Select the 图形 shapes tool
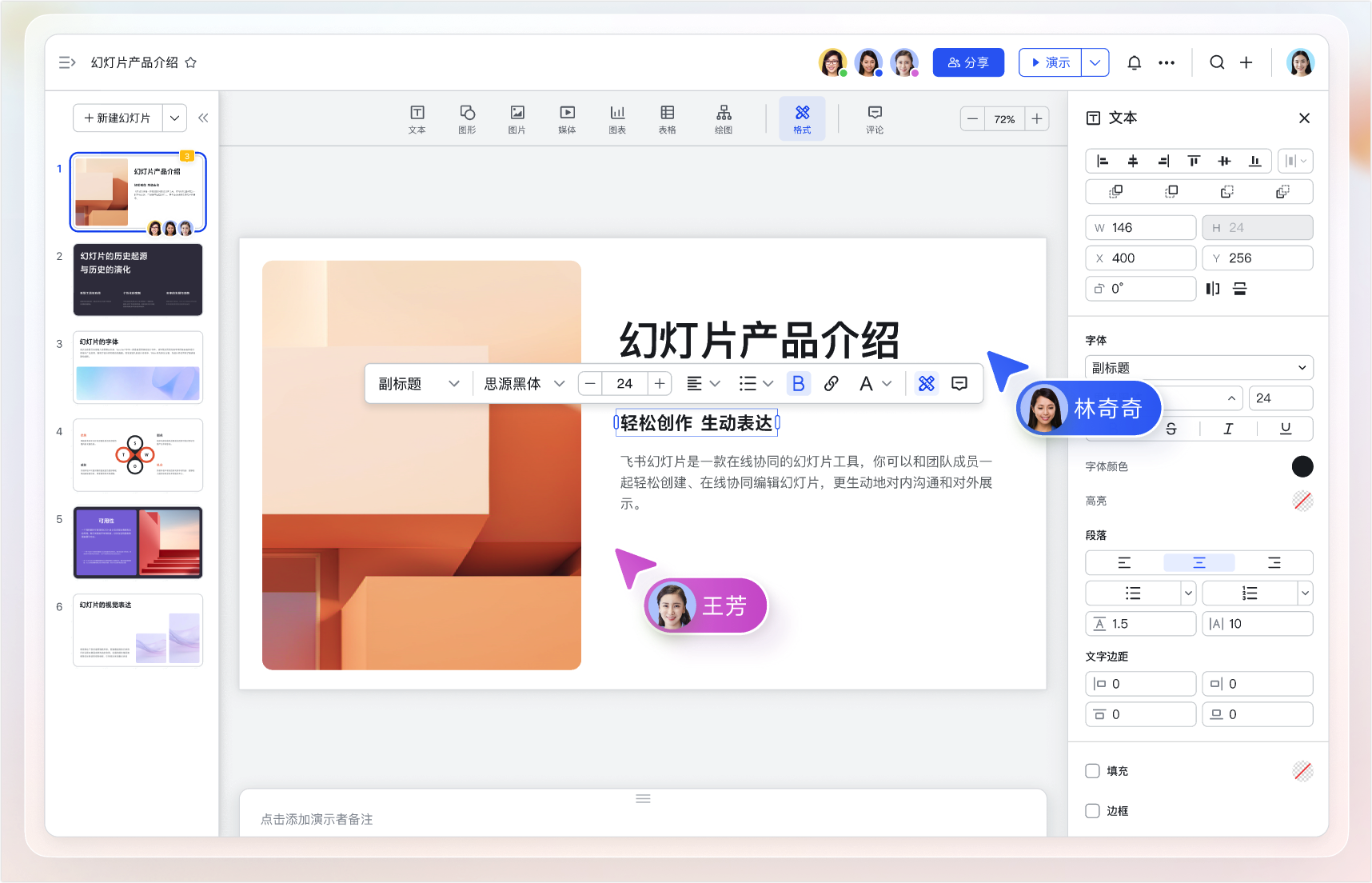This screenshot has height=883, width=1372. [x=467, y=118]
